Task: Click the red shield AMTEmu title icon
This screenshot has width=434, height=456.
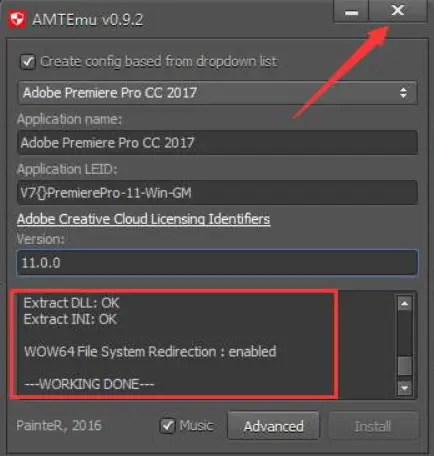Action: tap(17, 19)
